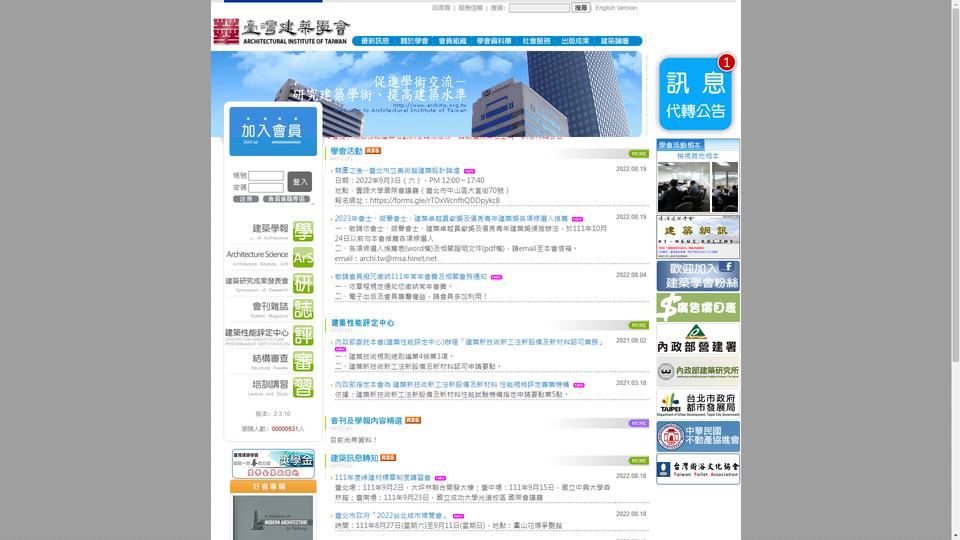Open the 內政部營建署 banner link
Screen dimensions: 960x540
point(698,339)
